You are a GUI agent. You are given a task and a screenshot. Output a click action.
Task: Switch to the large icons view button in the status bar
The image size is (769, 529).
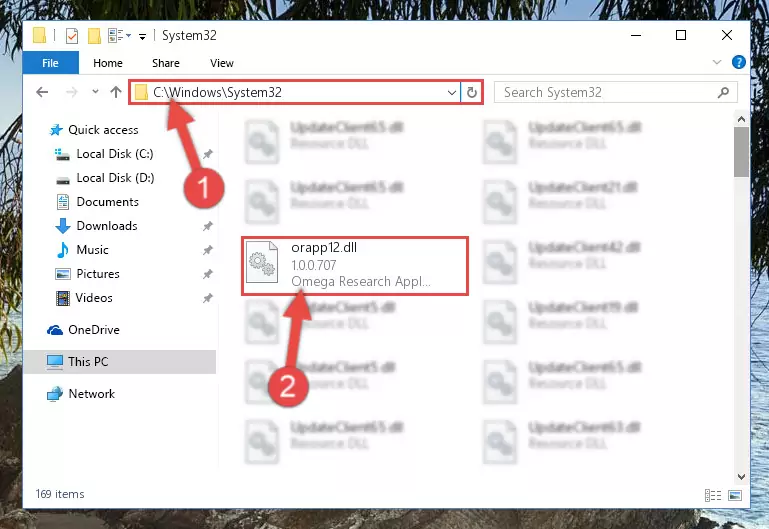[735, 495]
